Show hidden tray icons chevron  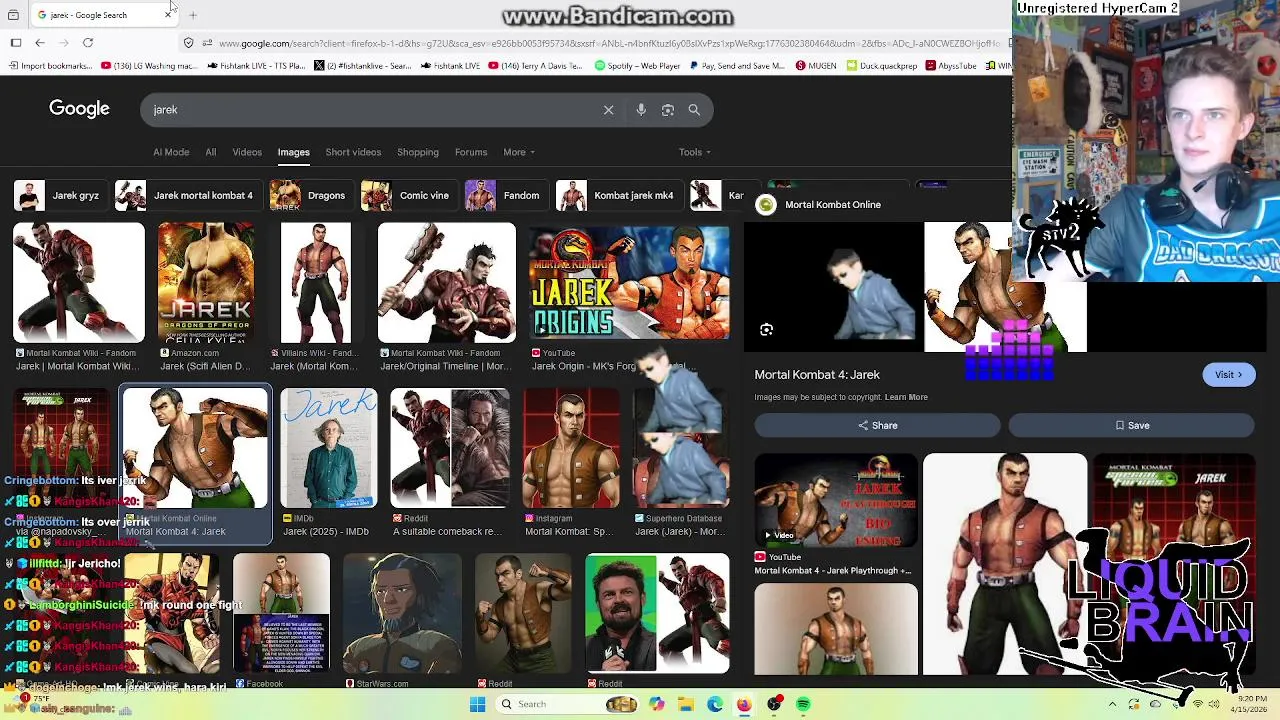[1112, 704]
